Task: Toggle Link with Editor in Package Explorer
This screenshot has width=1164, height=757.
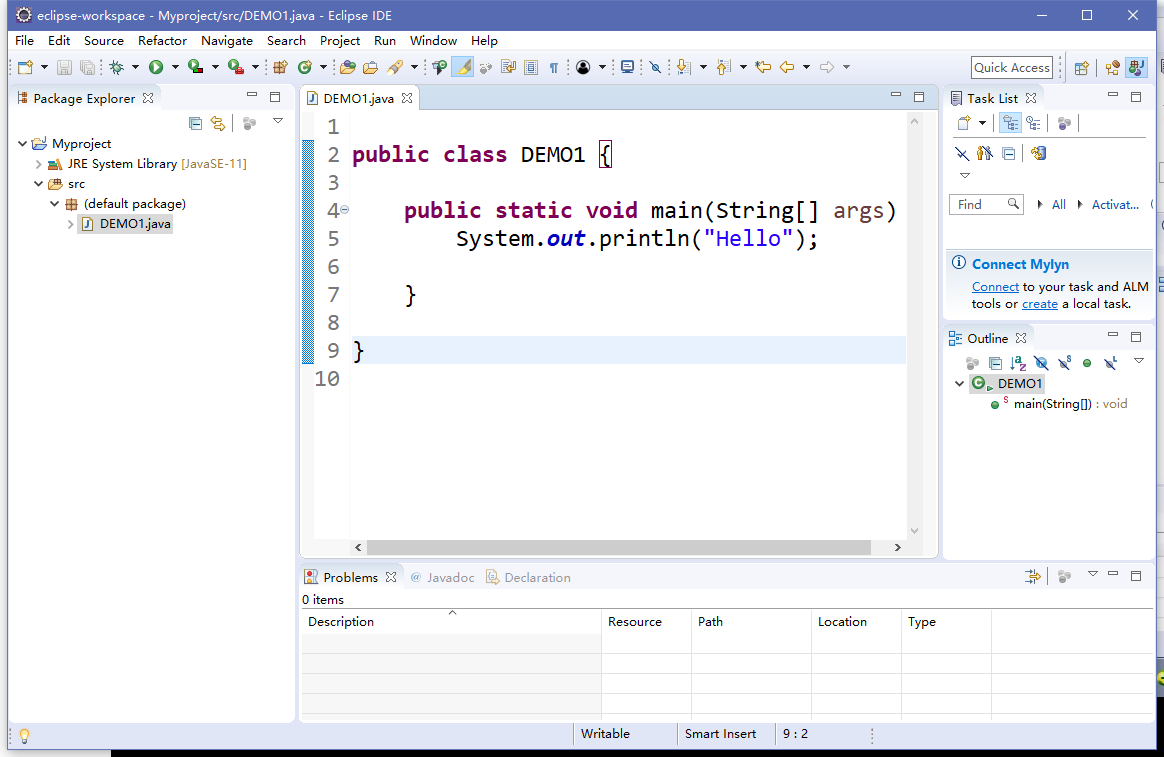Action: click(218, 123)
